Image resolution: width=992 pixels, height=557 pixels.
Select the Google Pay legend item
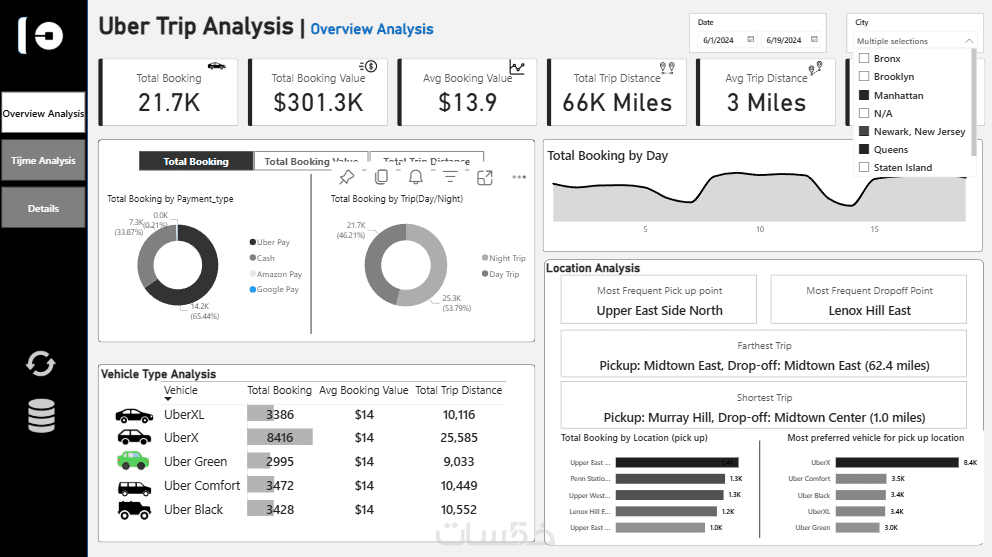274,289
